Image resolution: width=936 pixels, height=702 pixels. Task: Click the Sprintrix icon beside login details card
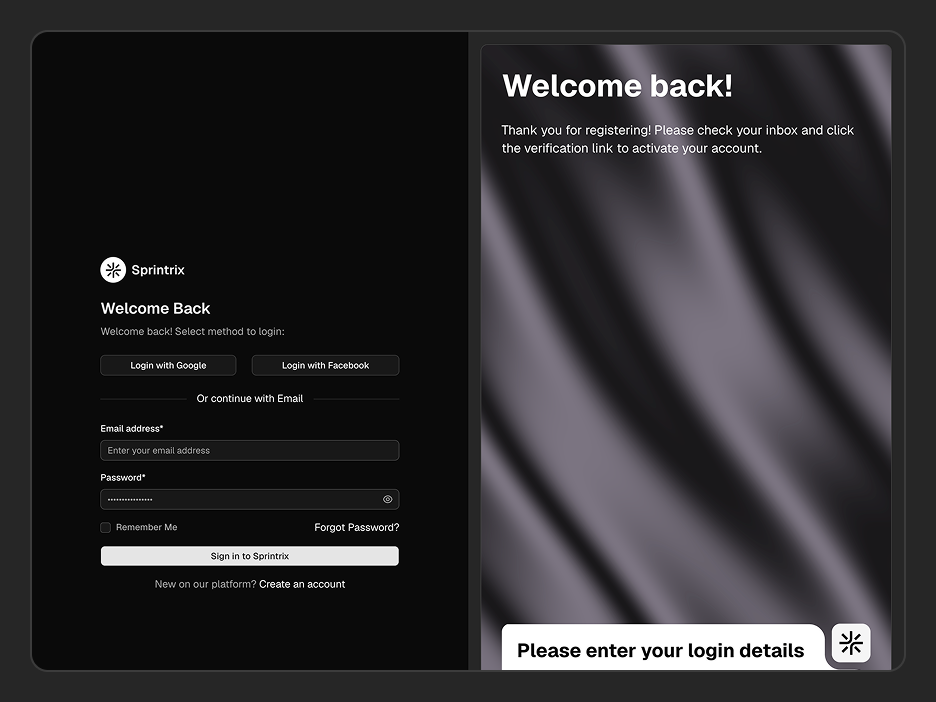(851, 643)
